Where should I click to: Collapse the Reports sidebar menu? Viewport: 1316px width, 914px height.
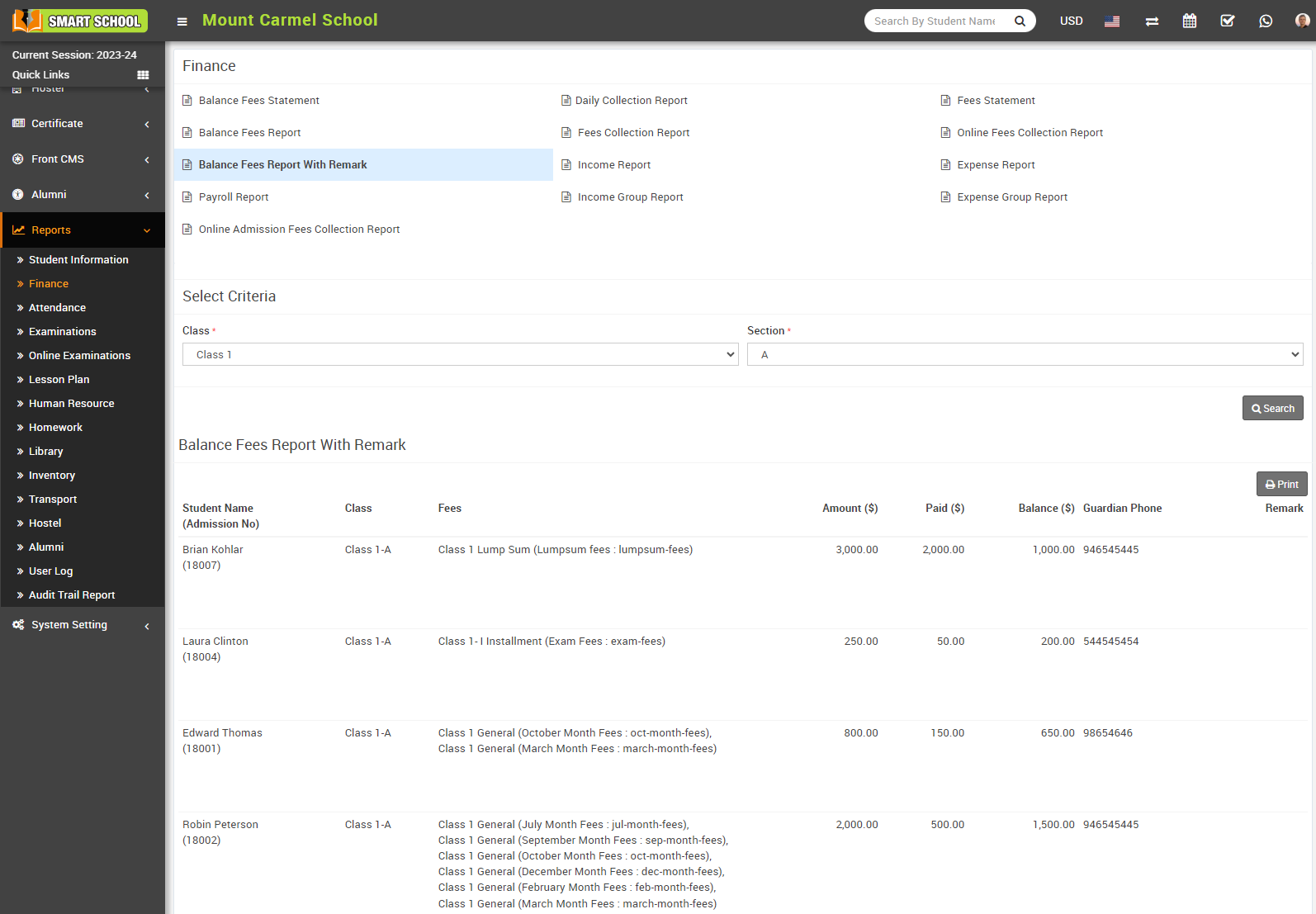coord(82,230)
